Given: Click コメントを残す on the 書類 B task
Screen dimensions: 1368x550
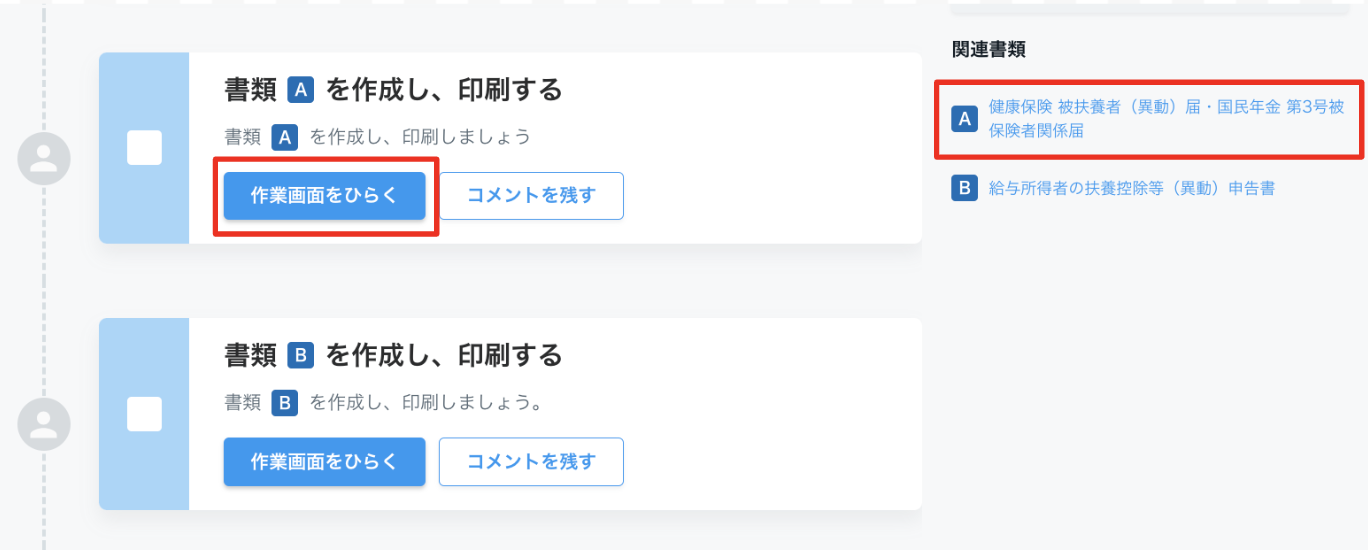Looking at the screenshot, I should [x=531, y=461].
